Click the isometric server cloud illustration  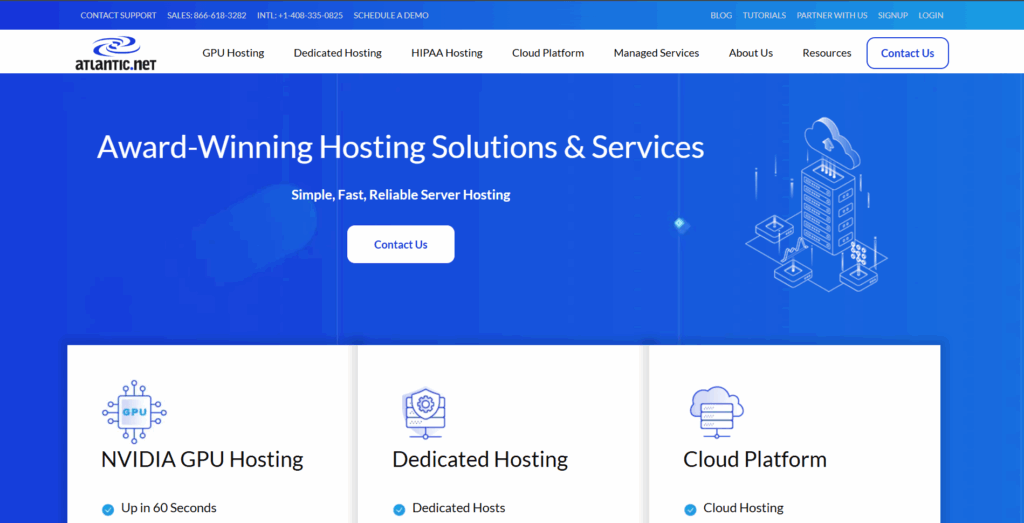[816, 205]
